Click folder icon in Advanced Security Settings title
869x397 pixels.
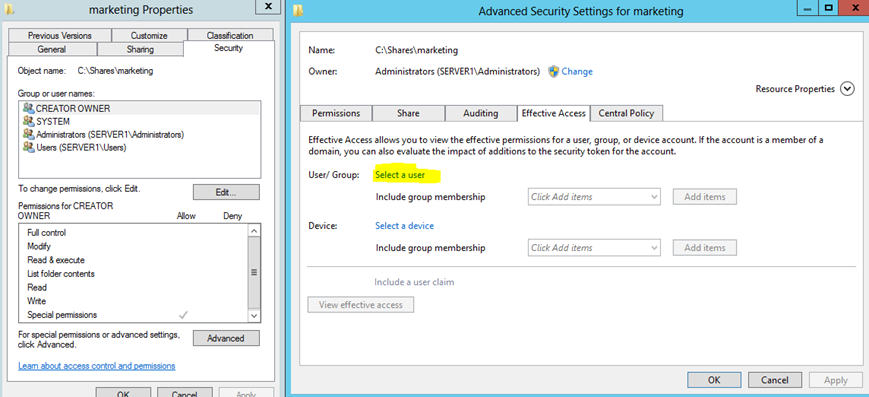[x=299, y=11]
